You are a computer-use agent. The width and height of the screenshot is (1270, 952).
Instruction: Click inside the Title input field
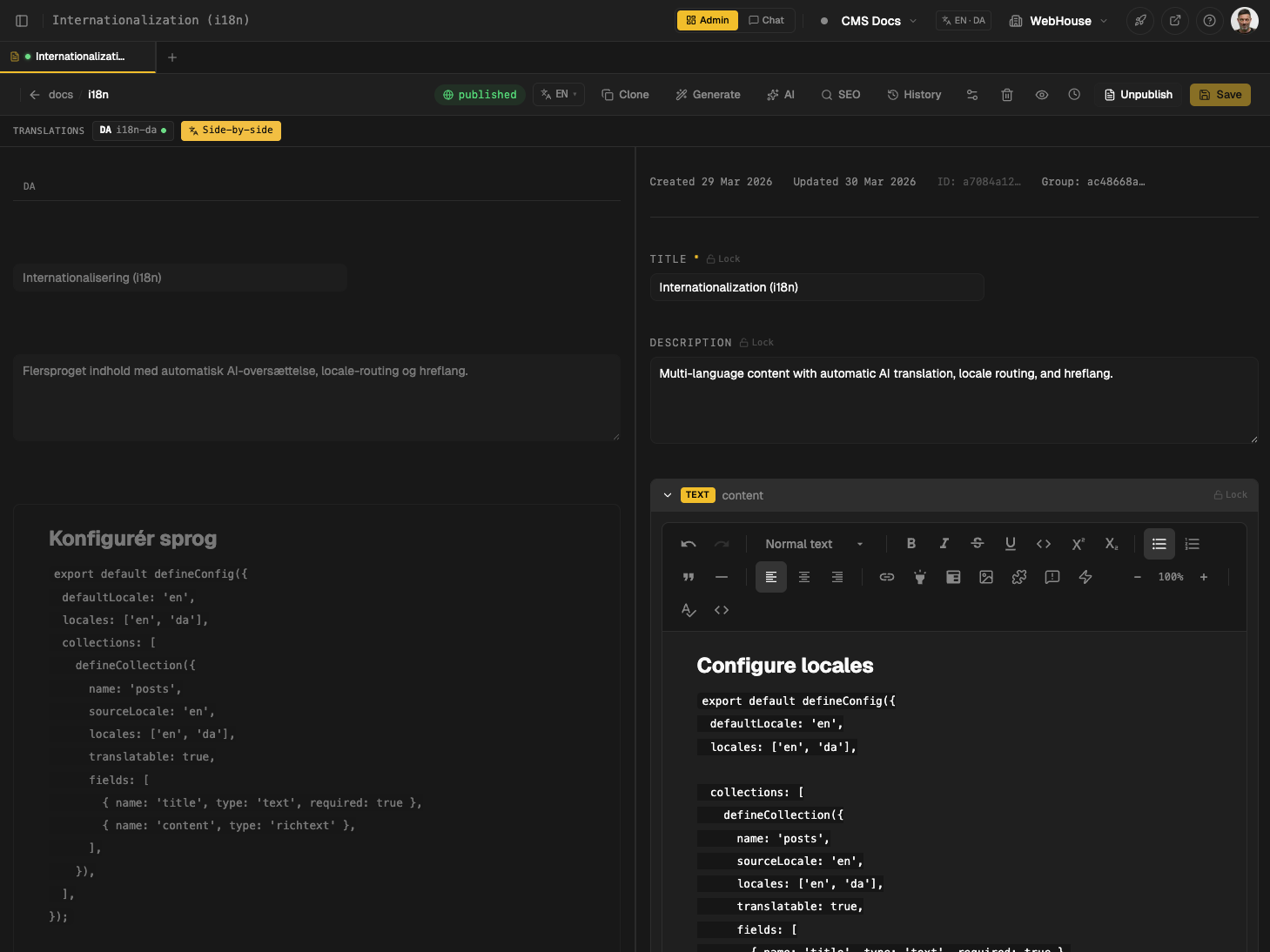tap(816, 287)
